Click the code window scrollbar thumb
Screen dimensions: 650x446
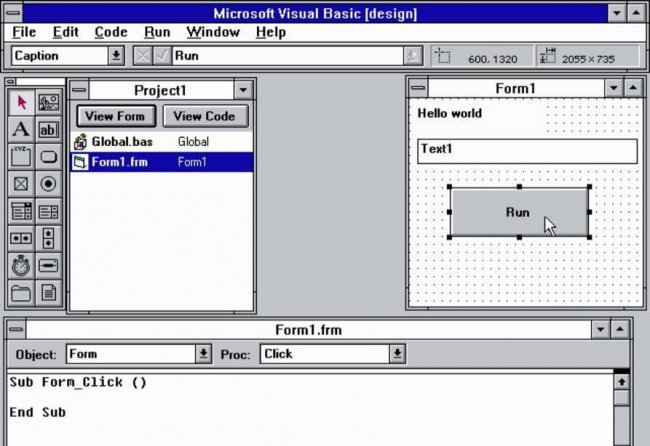[621, 398]
